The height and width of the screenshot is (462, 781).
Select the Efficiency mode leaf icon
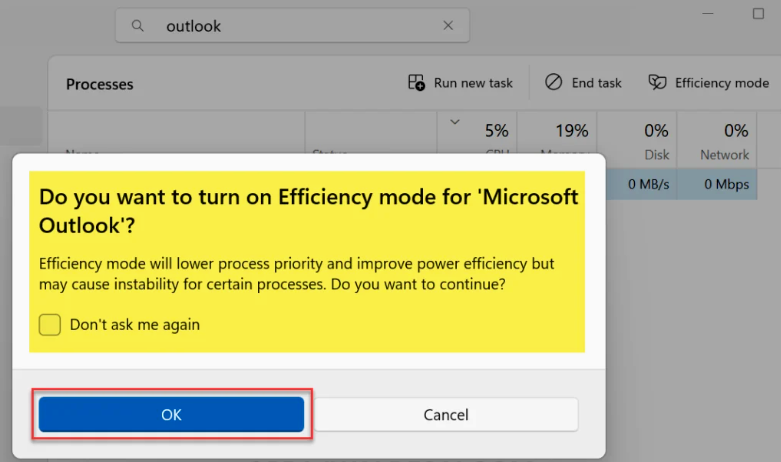click(x=657, y=83)
